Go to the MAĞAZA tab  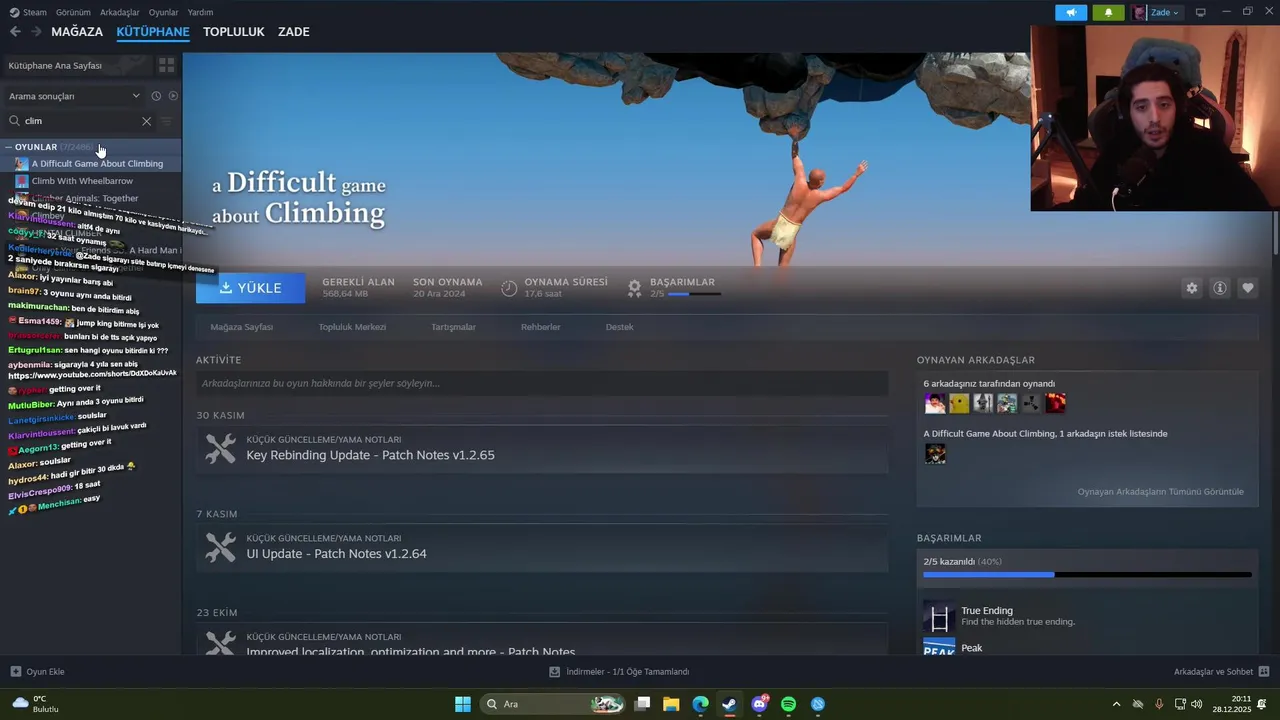coord(77,32)
